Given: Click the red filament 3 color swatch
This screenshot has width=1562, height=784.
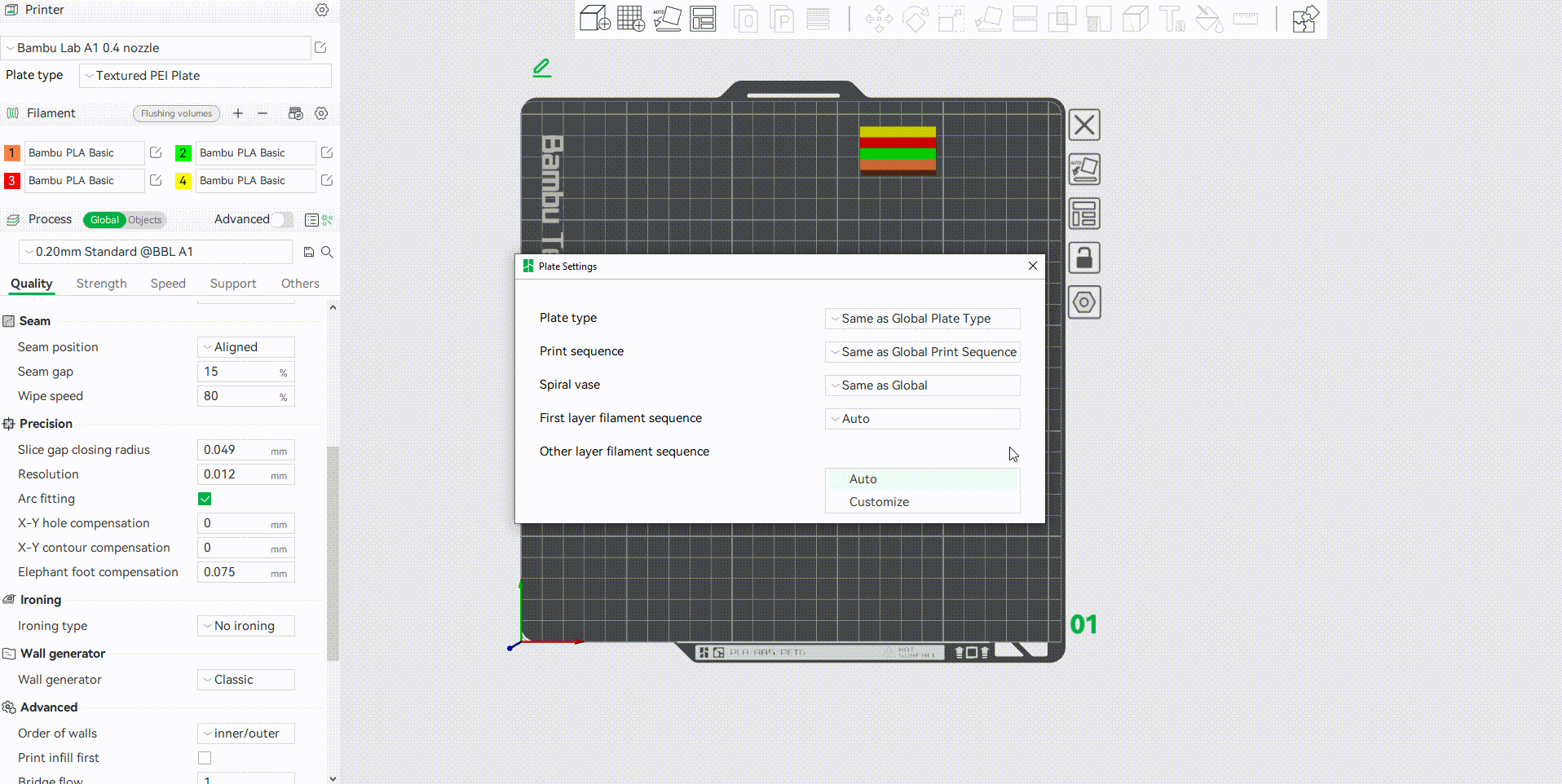Looking at the screenshot, I should [x=12, y=180].
